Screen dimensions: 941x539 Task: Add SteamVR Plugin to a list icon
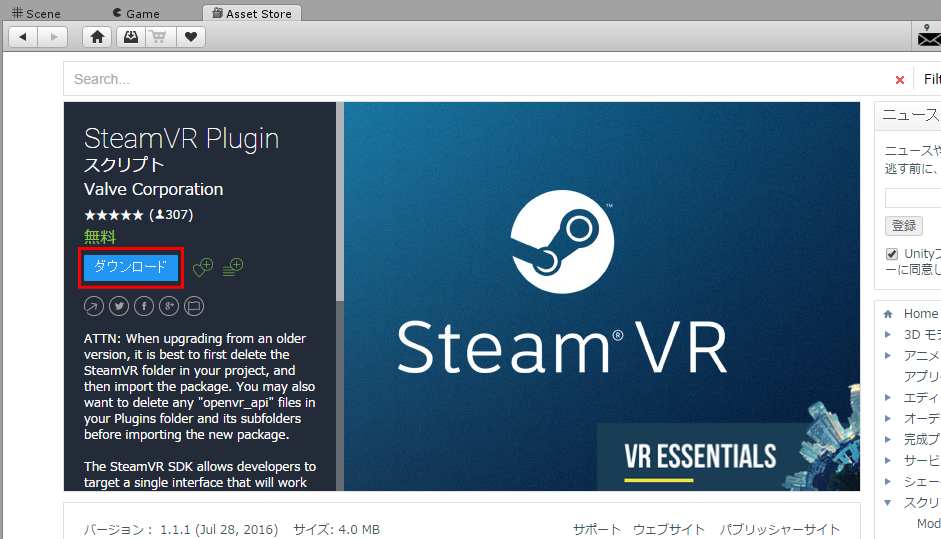point(233,267)
